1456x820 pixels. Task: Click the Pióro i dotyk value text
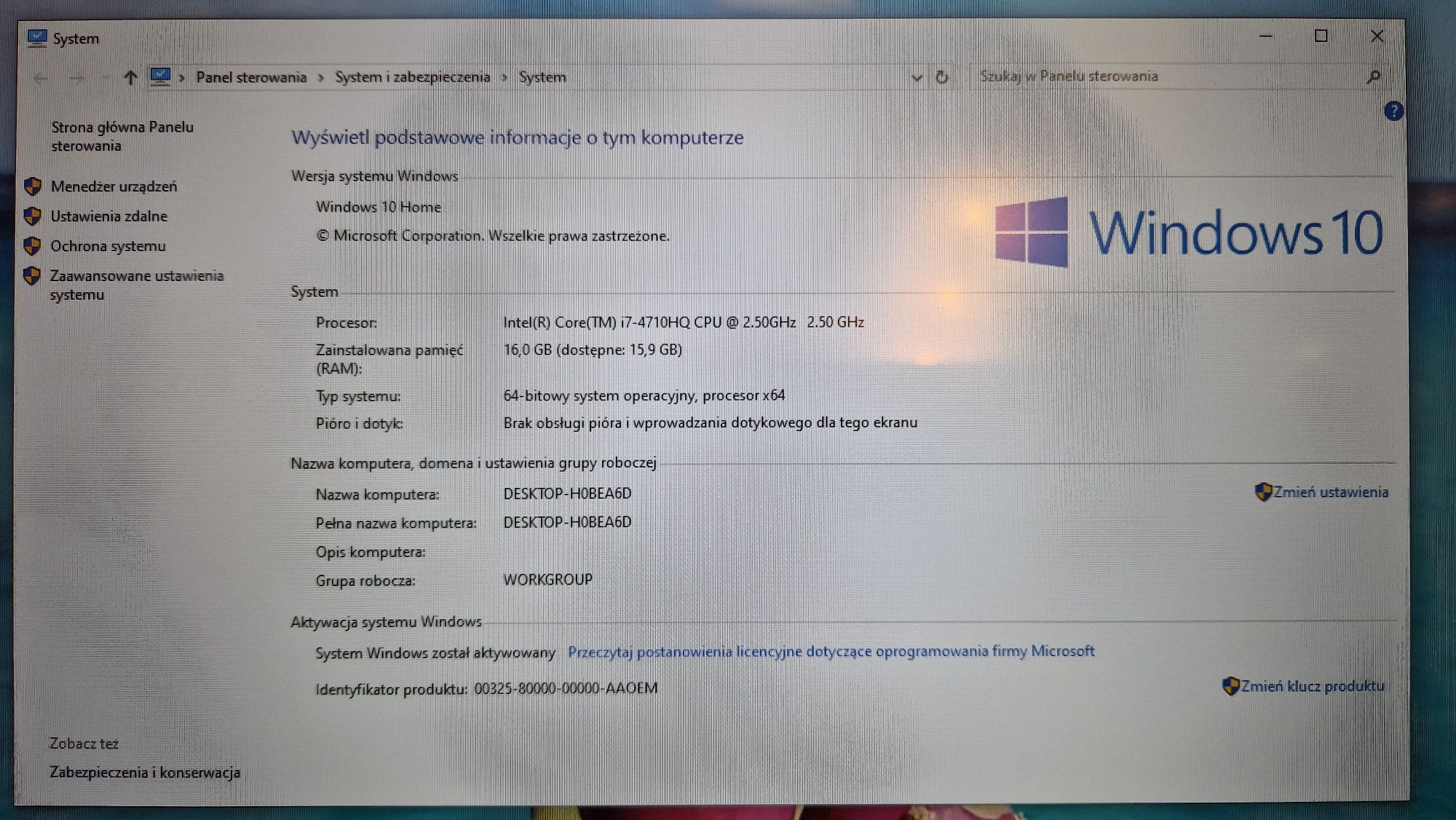pos(710,422)
